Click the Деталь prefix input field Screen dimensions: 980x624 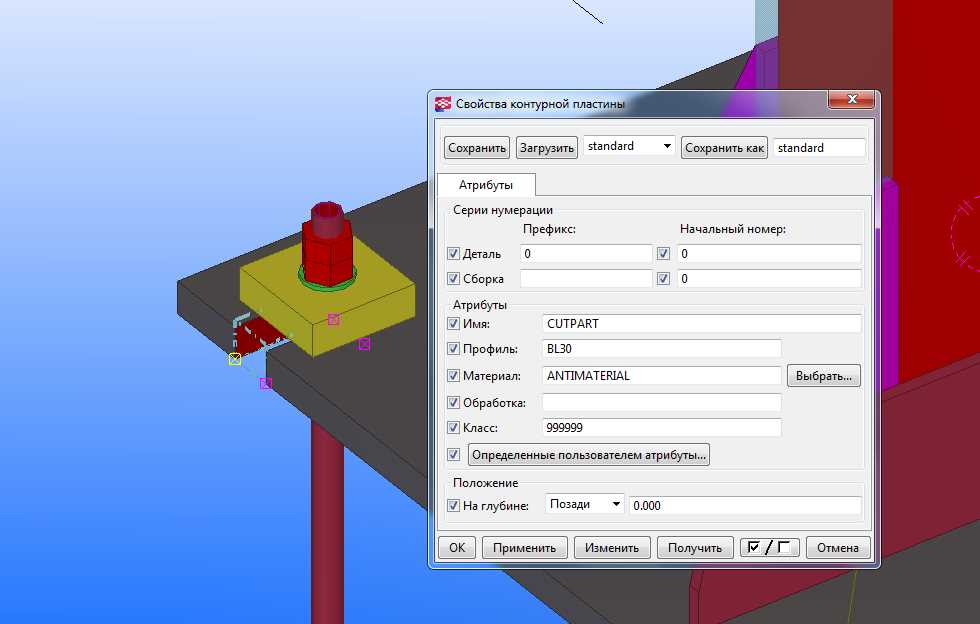(586, 254)
